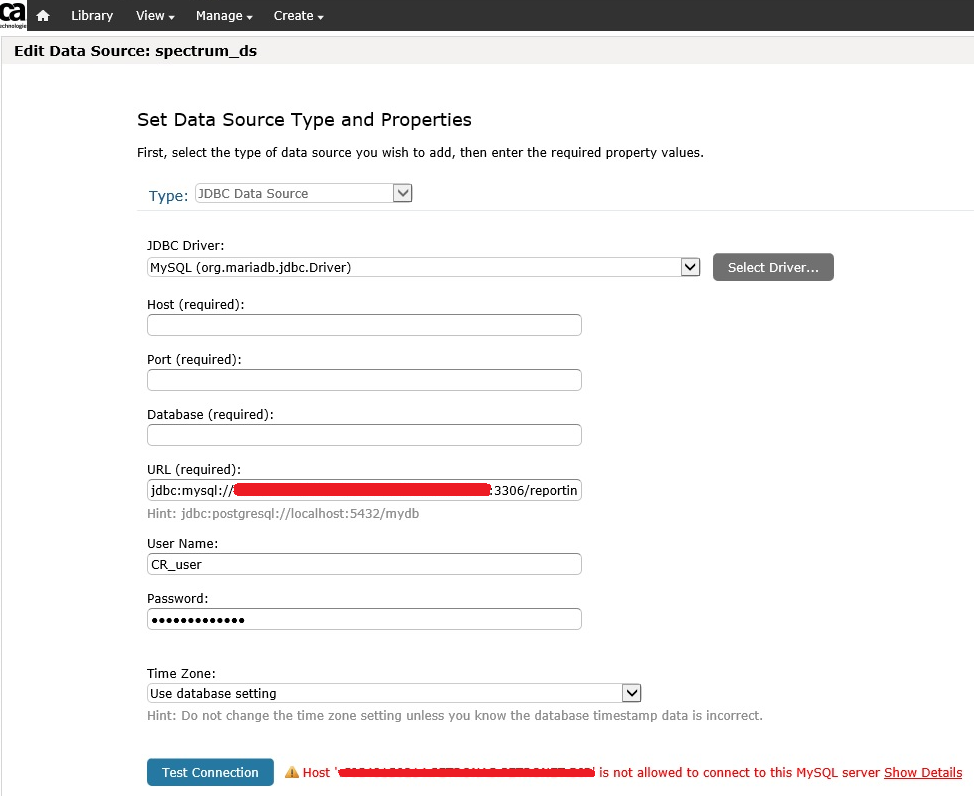Expand the Manage menu
This screenshot has width=974, height=796.
point(224,16)
